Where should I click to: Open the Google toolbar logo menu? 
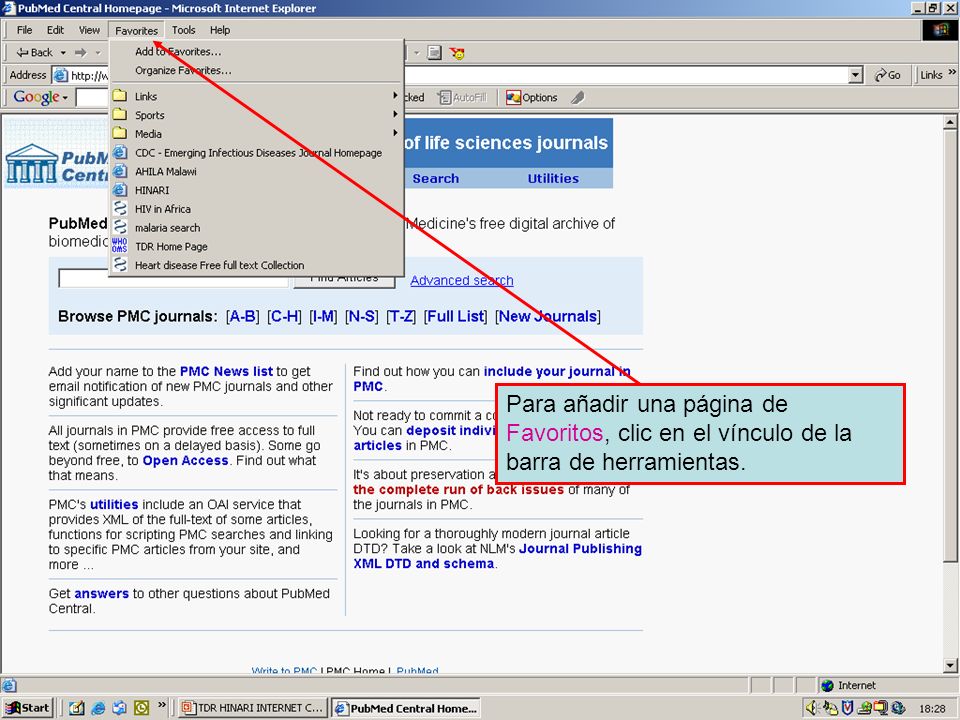coord(40,97)
